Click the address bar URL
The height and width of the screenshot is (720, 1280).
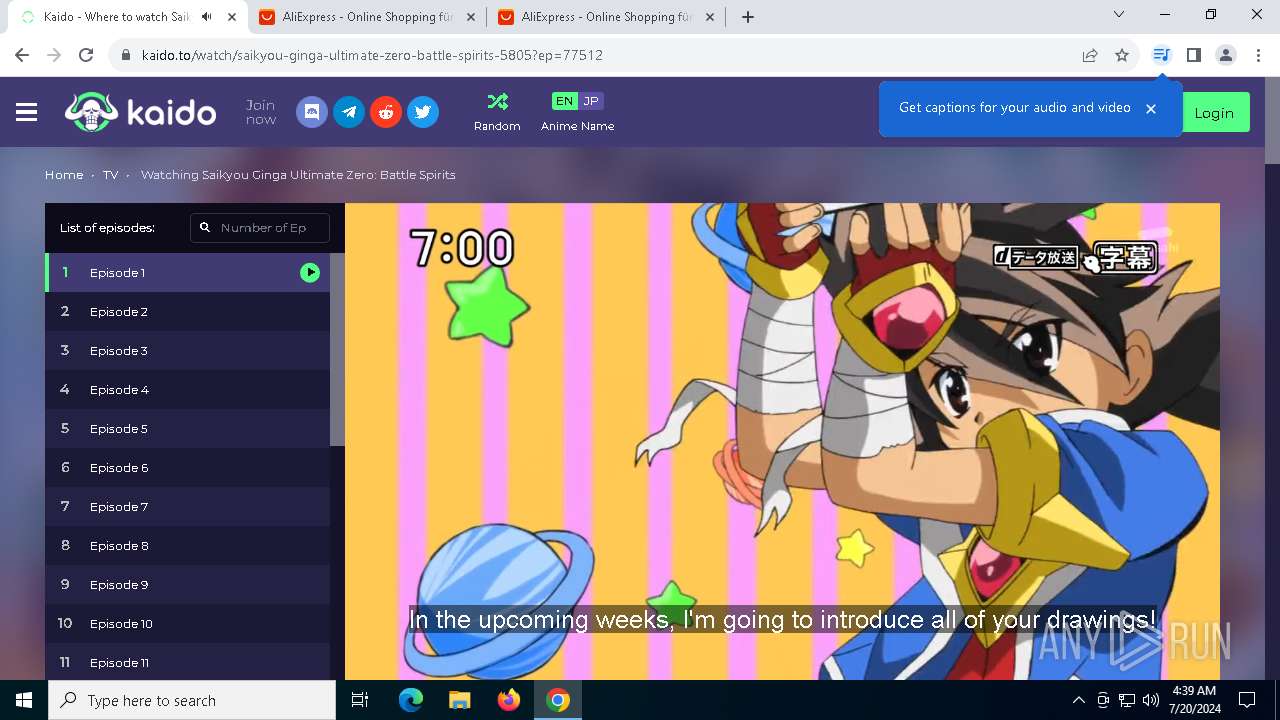372,56
